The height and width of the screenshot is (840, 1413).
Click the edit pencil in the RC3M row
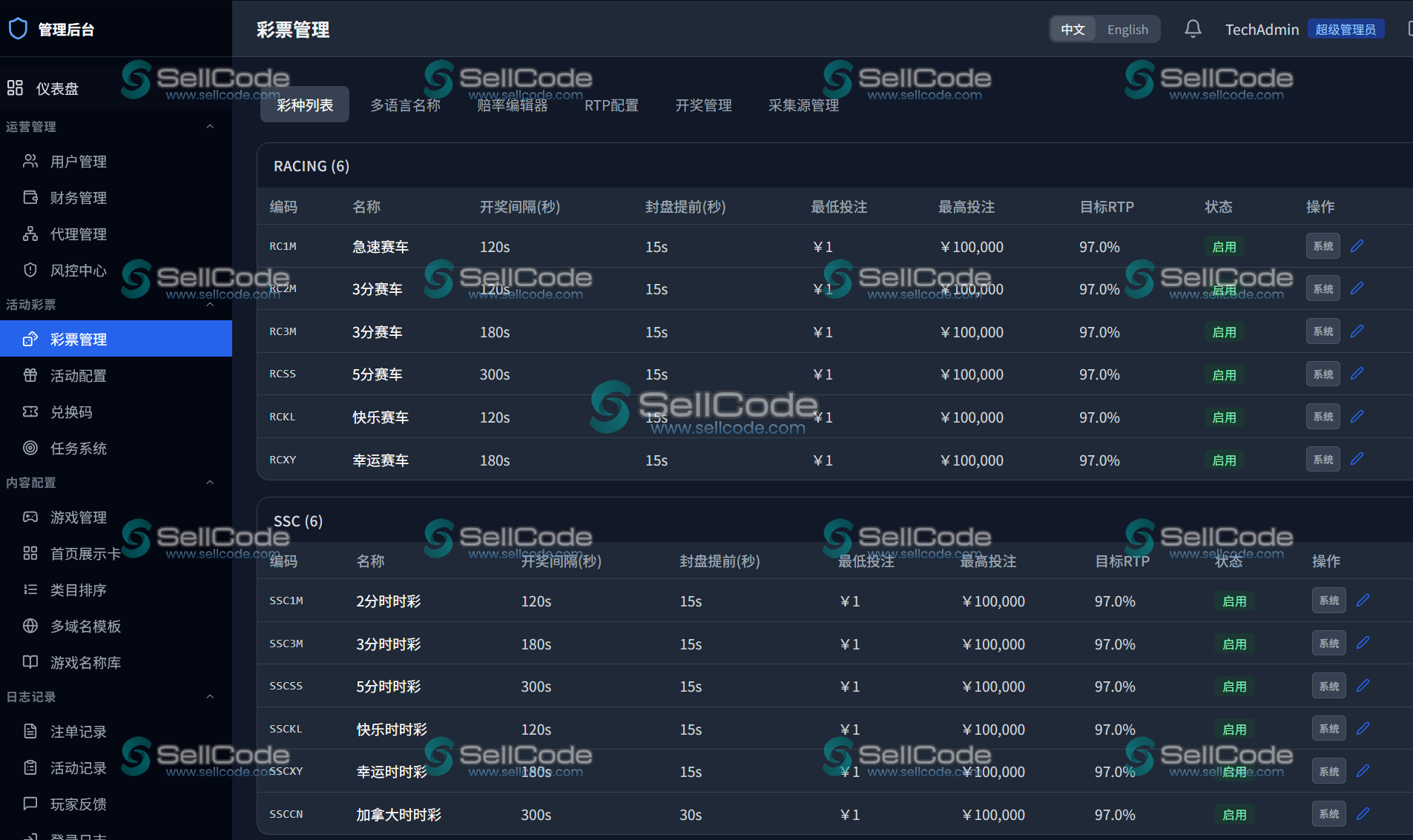1357,331
